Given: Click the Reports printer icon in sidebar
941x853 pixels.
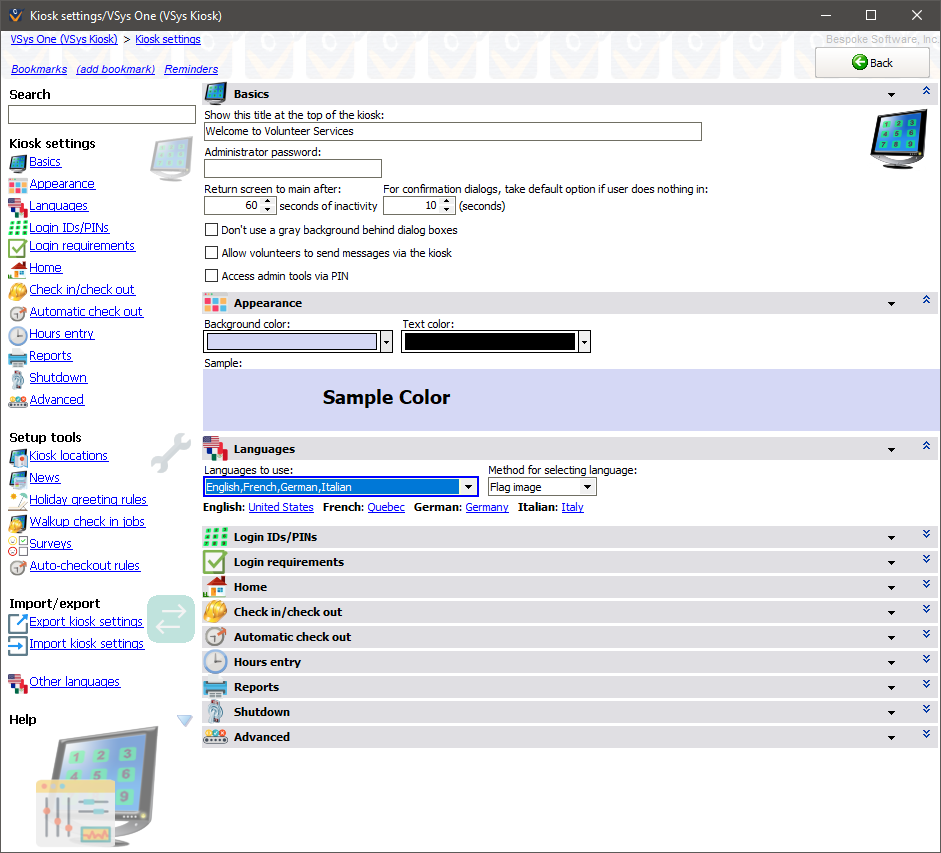Looking at the screenshot, I should (x=18, y=356).
